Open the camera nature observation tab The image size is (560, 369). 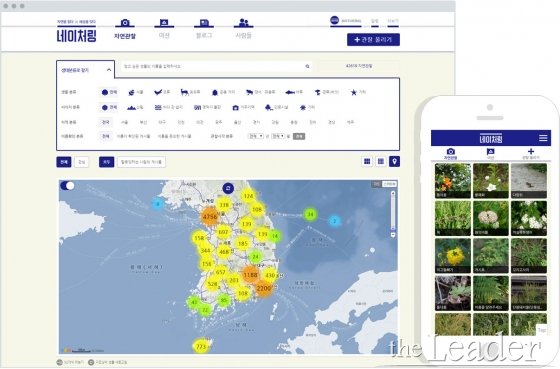tap(125, 29)
